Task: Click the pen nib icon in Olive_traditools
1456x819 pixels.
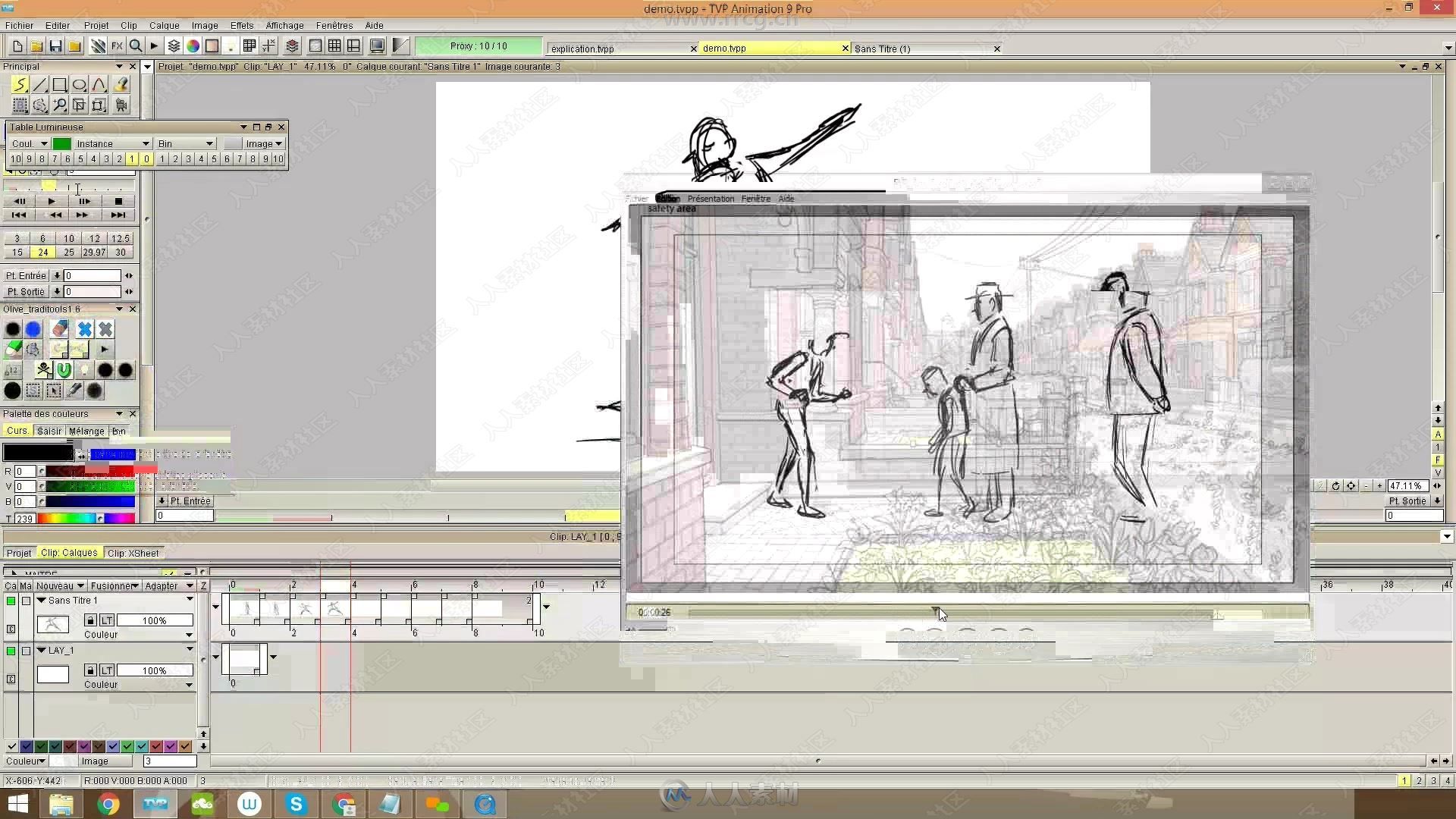Action: point(74,391)
